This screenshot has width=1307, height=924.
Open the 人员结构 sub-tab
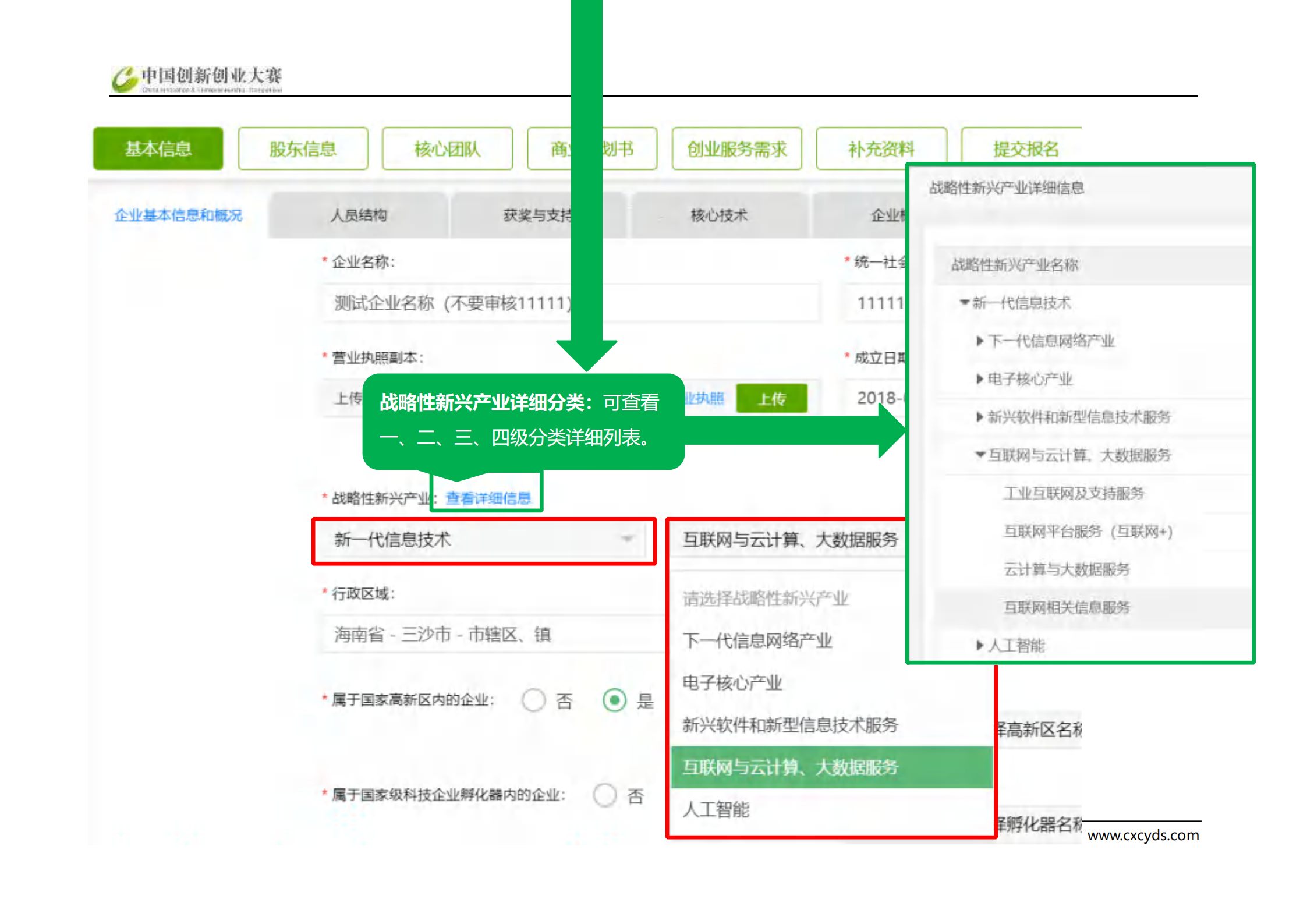point(358,215)
